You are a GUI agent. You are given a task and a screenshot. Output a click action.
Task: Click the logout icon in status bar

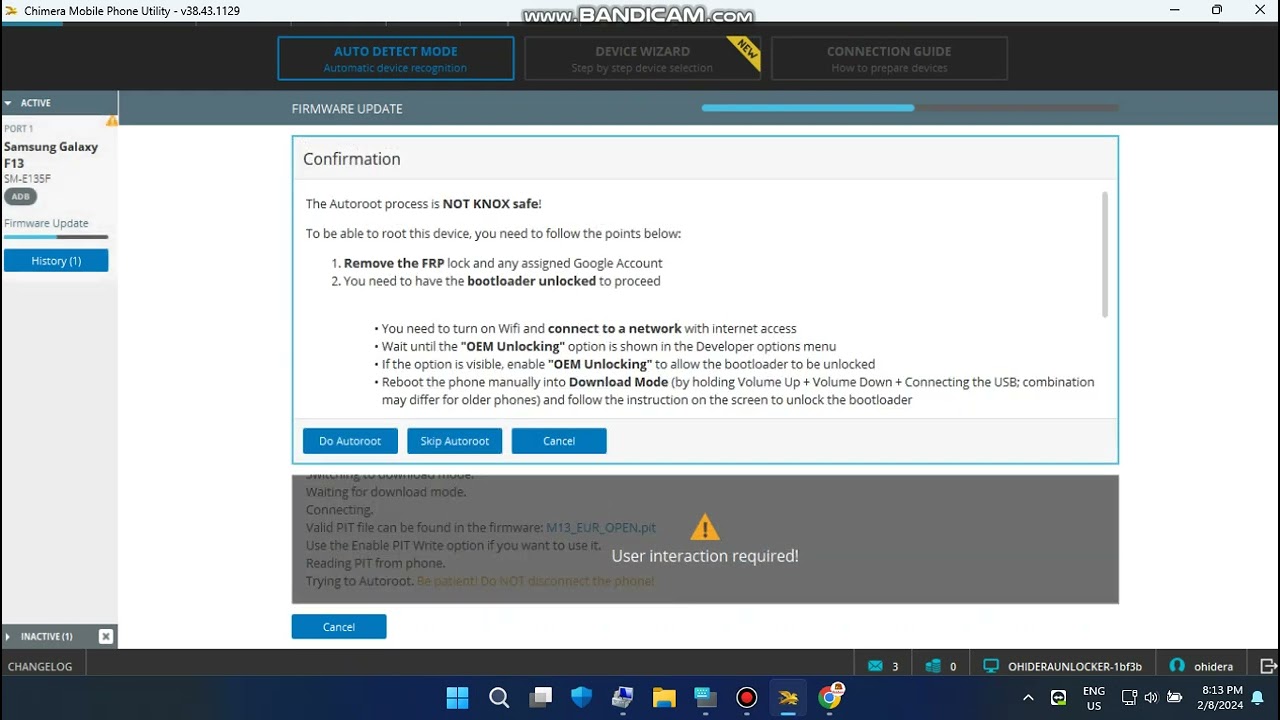[x=1268, y=666]
